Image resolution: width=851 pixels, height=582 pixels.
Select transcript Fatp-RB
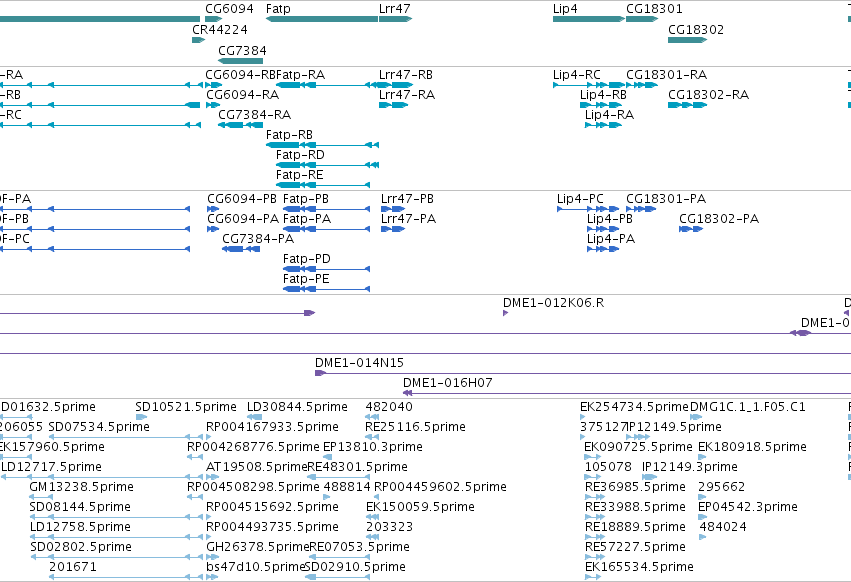click(x=322, y=145)
